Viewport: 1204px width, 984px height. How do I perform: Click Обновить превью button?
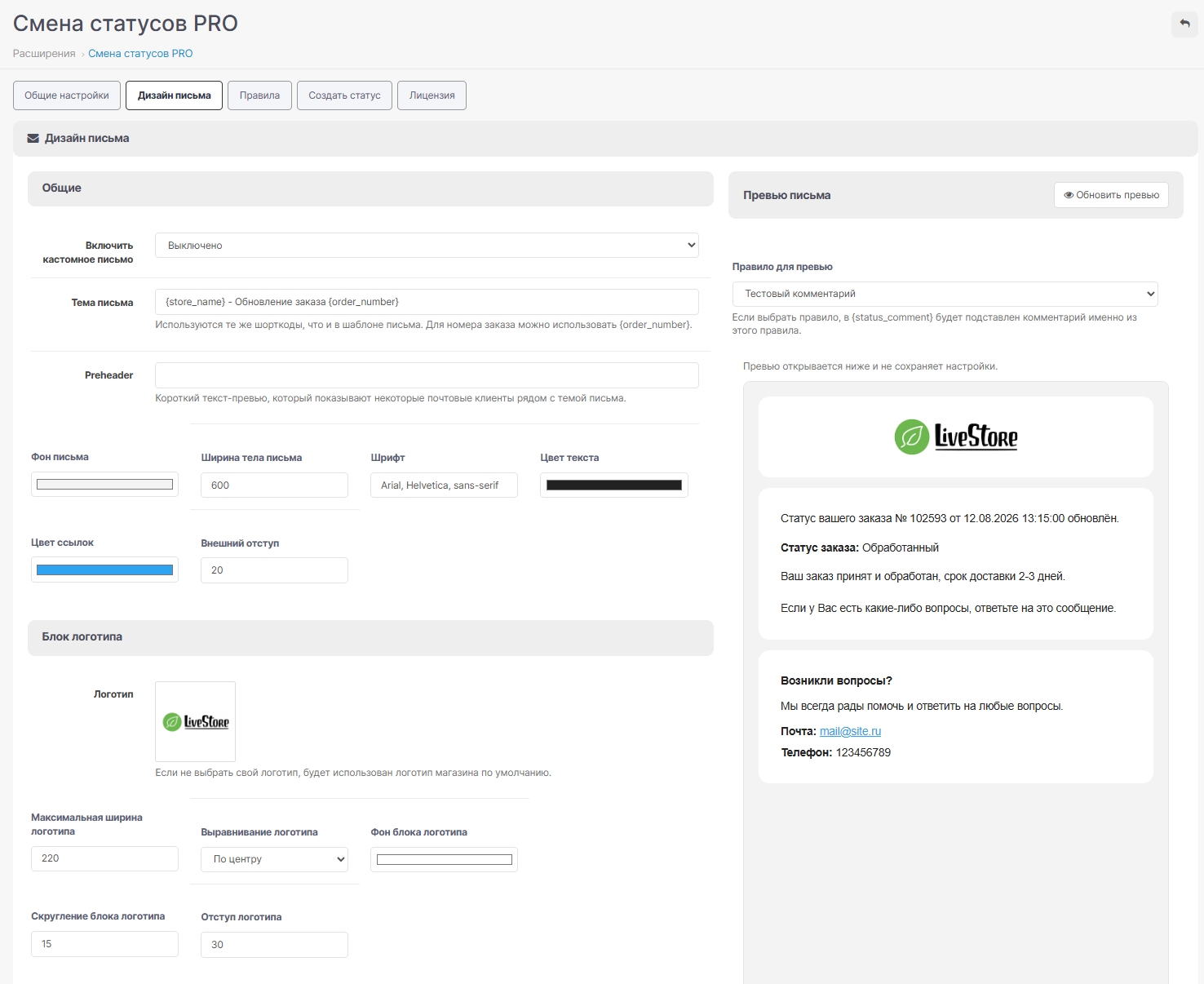click(x=1111, y=195)
